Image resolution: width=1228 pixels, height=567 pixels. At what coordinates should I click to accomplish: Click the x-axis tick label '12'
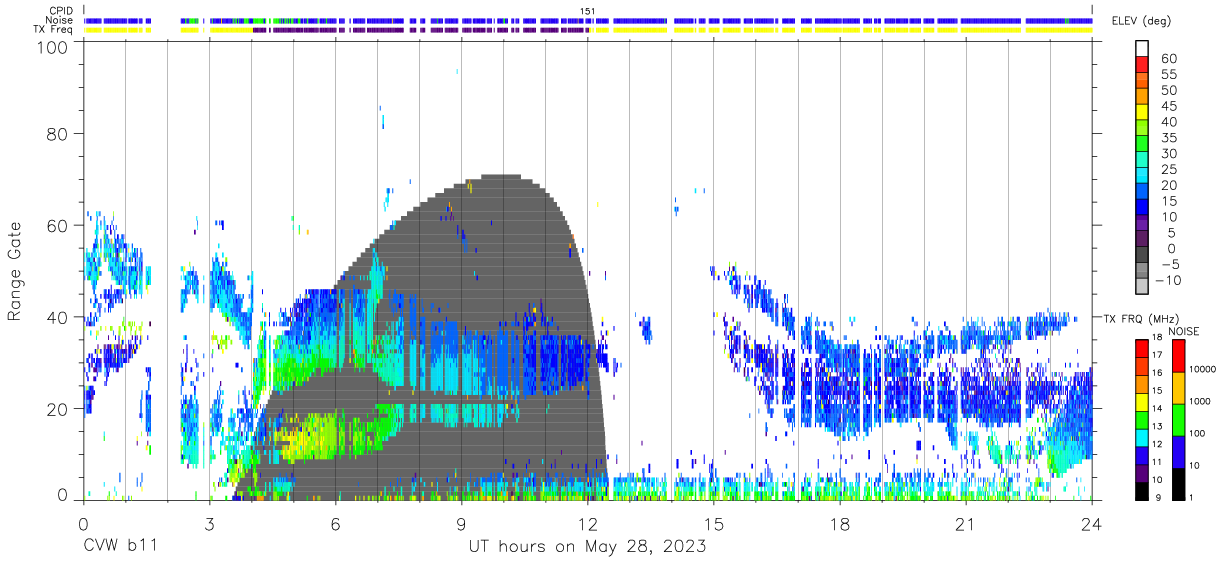(x=588, y=524)
